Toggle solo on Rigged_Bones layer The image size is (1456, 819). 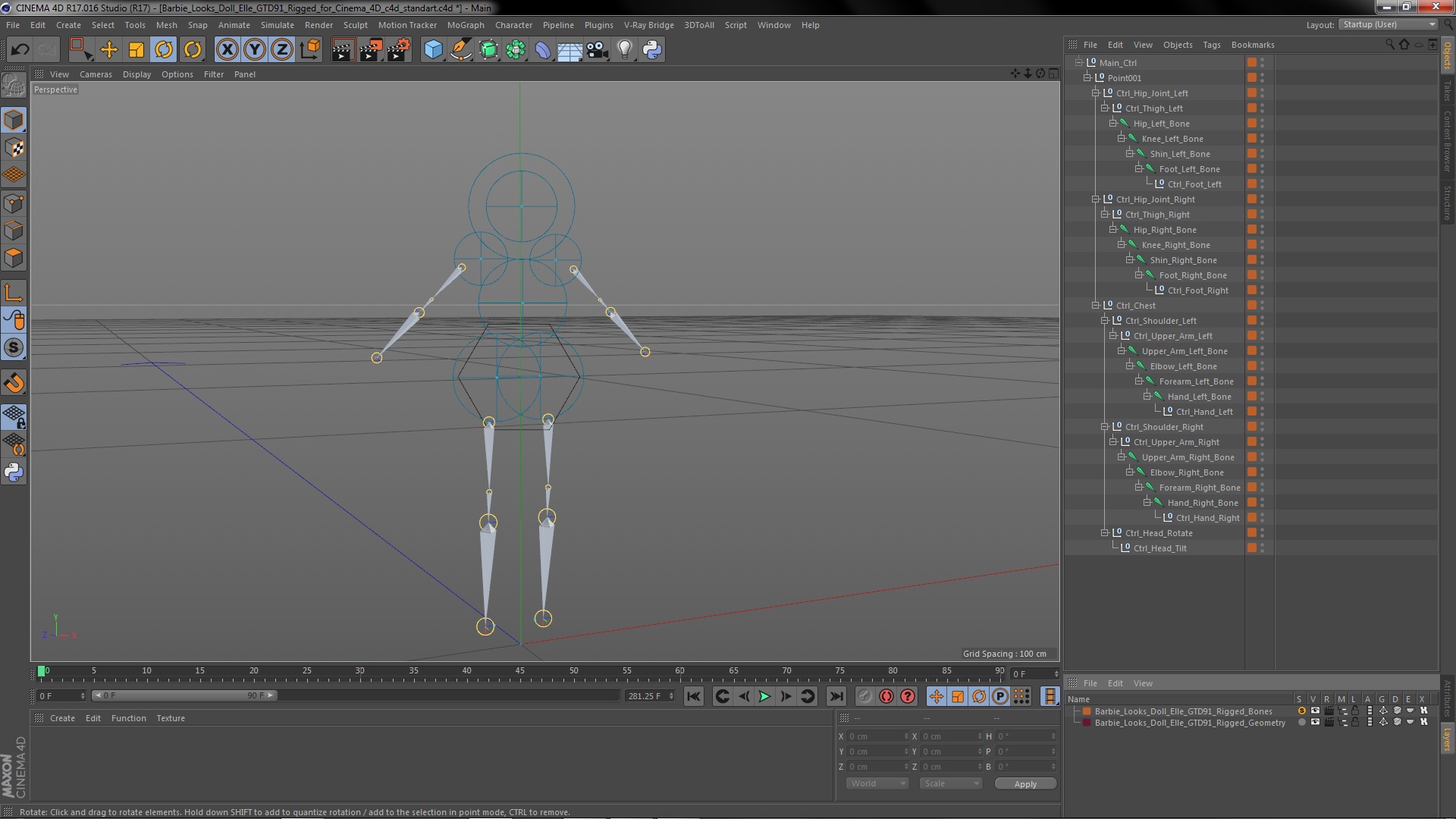pos(1301,711)
